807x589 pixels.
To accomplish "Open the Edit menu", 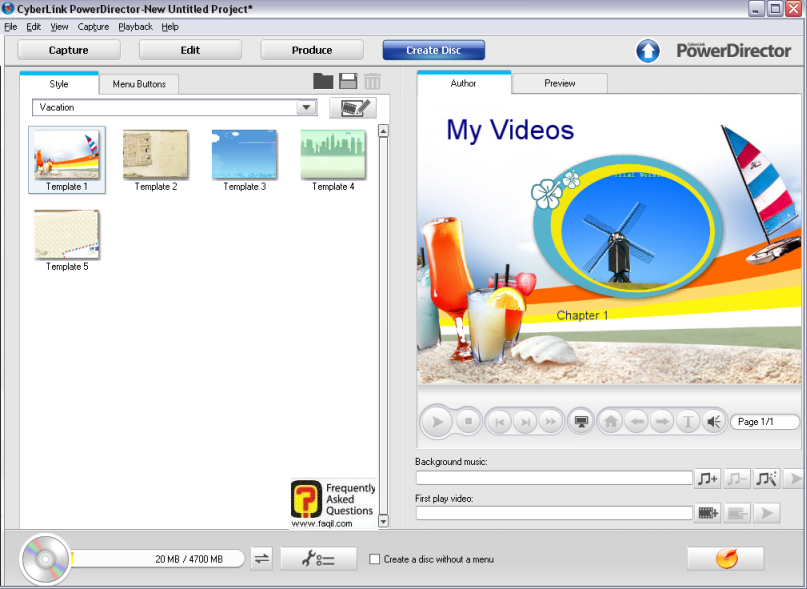I will click(33, 27).
